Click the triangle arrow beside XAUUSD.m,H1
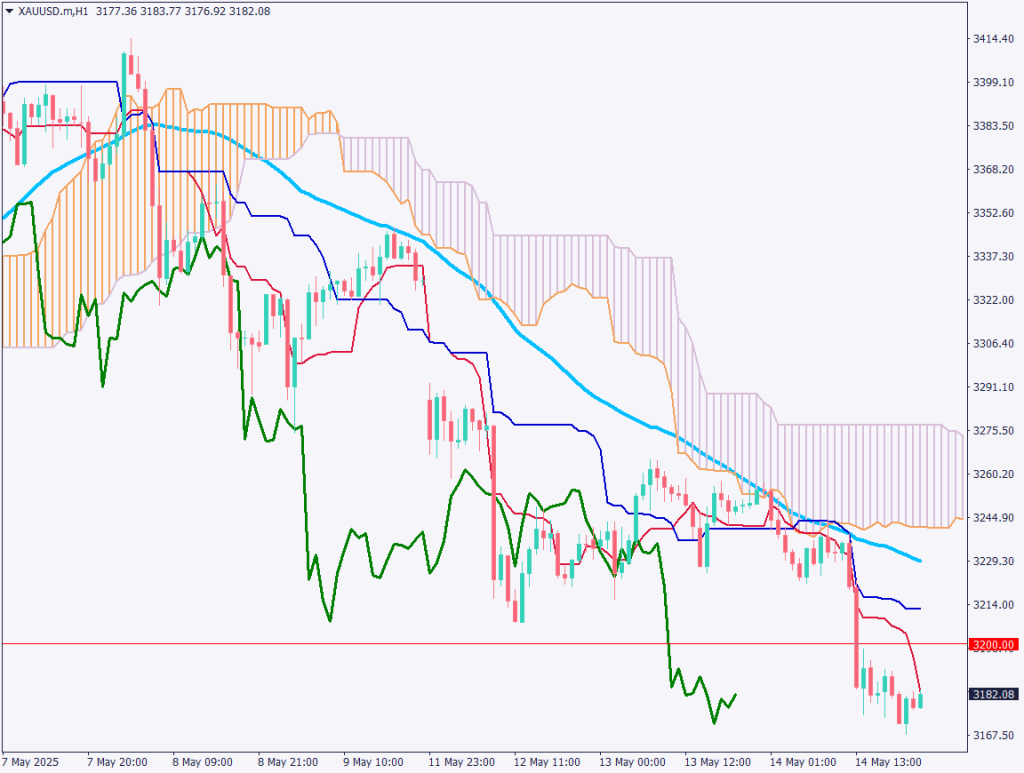 tap(9, 9)
